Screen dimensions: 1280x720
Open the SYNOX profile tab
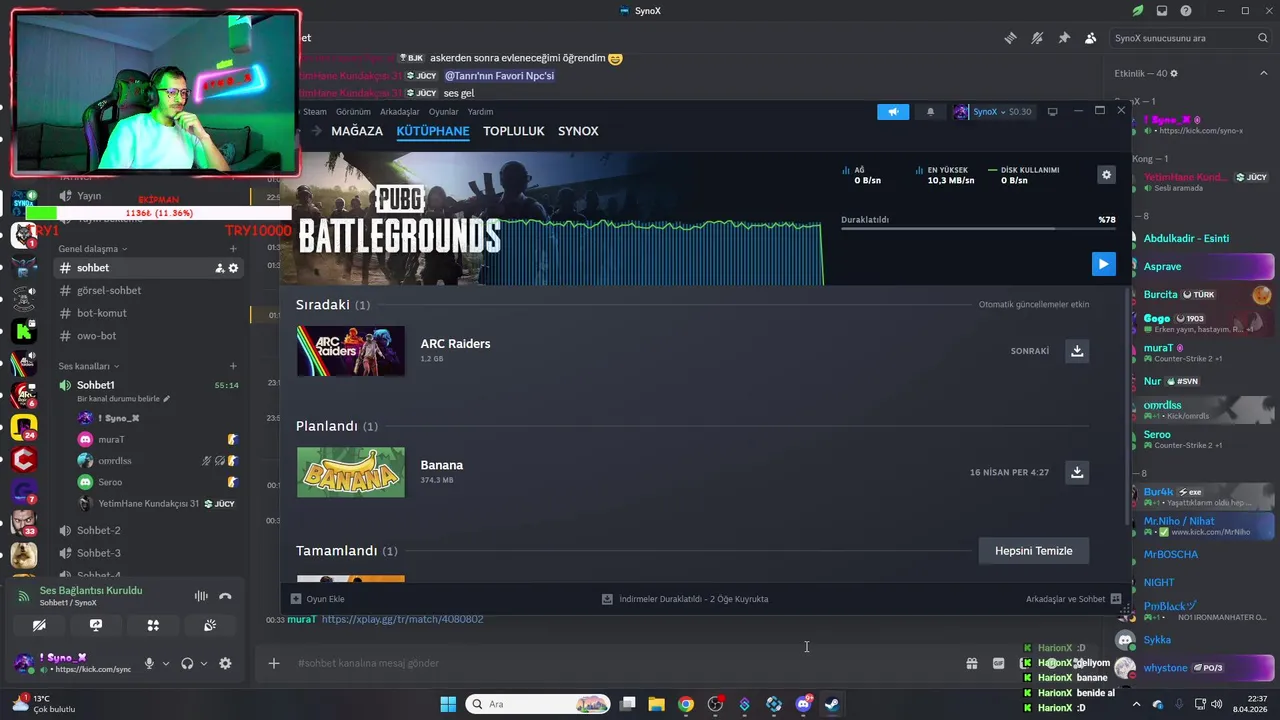pyautogui.click(x=578, y=131)
